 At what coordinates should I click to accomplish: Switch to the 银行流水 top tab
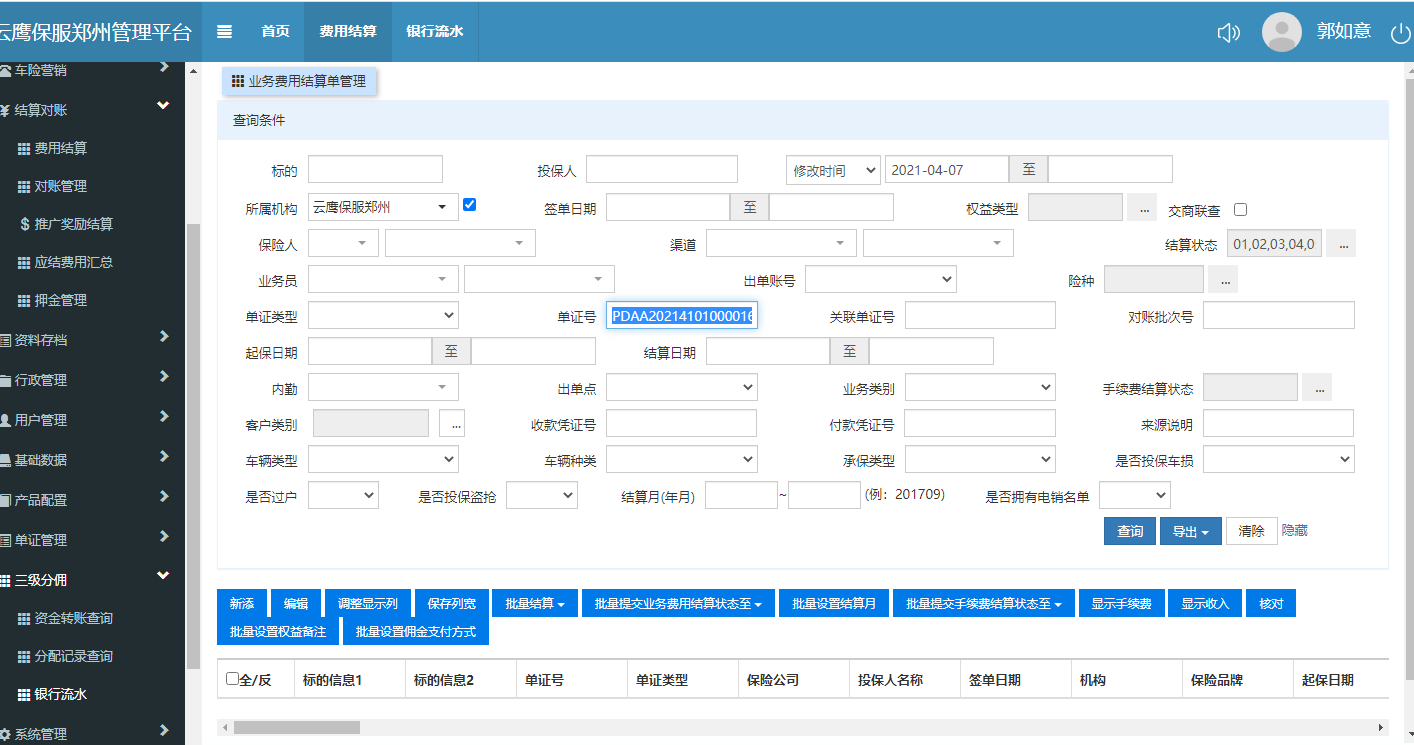(x=434, y=31)
